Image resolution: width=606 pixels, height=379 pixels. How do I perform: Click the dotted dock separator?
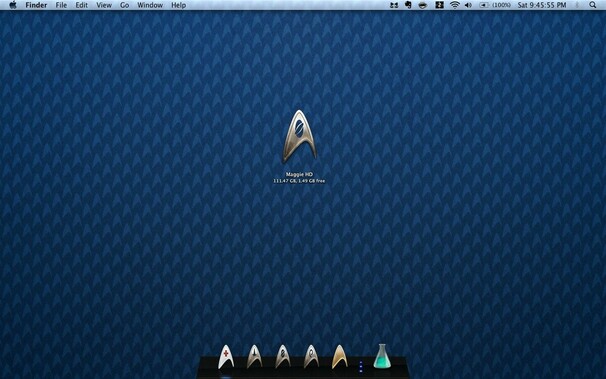pyautogui.click(x=361, y=367)
